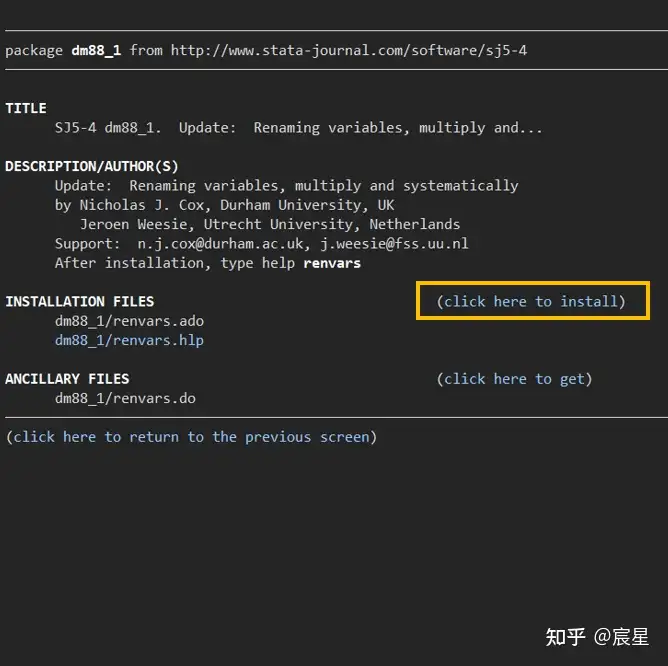Click the ANCILLARY FILES heading
This screenshot has height=666, width=668.
[x=67, y=379]
